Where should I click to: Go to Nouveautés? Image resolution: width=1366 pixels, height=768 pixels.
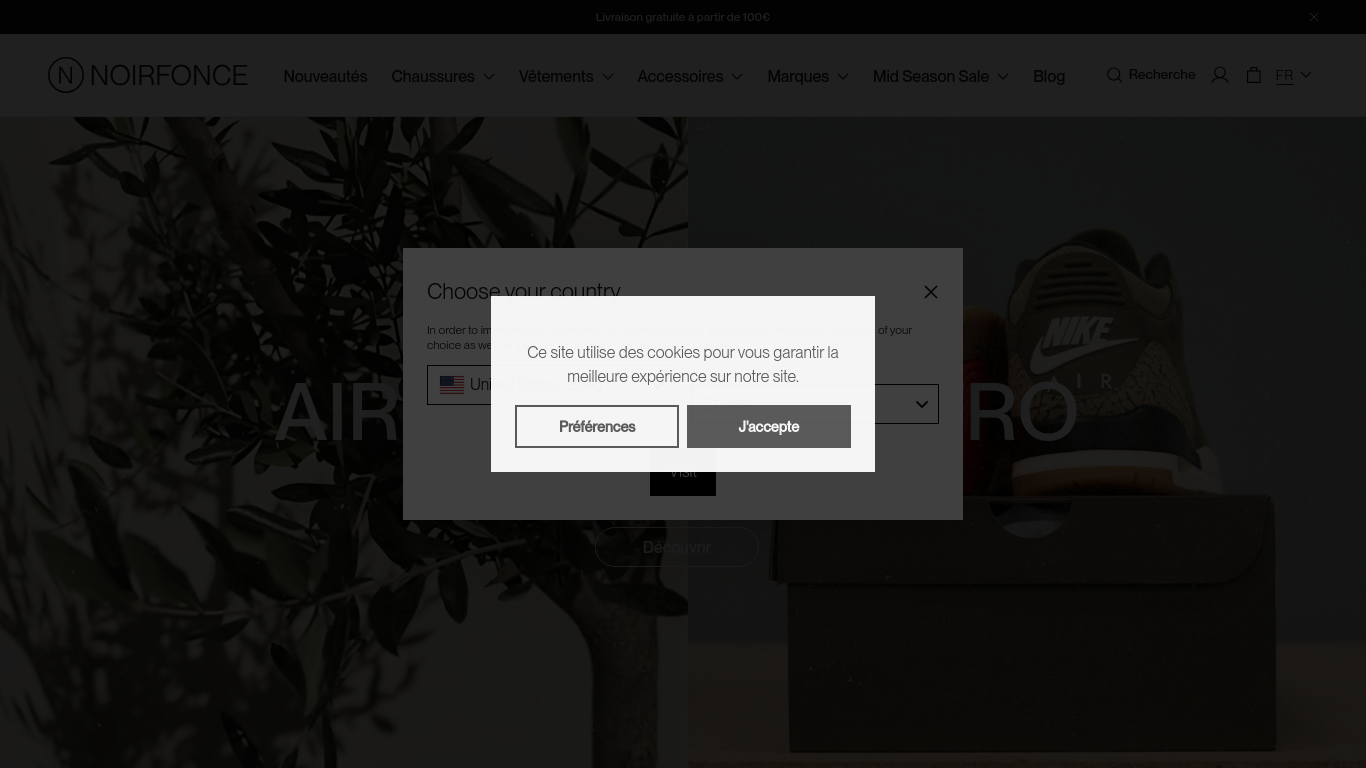click(x=325, y=76)
